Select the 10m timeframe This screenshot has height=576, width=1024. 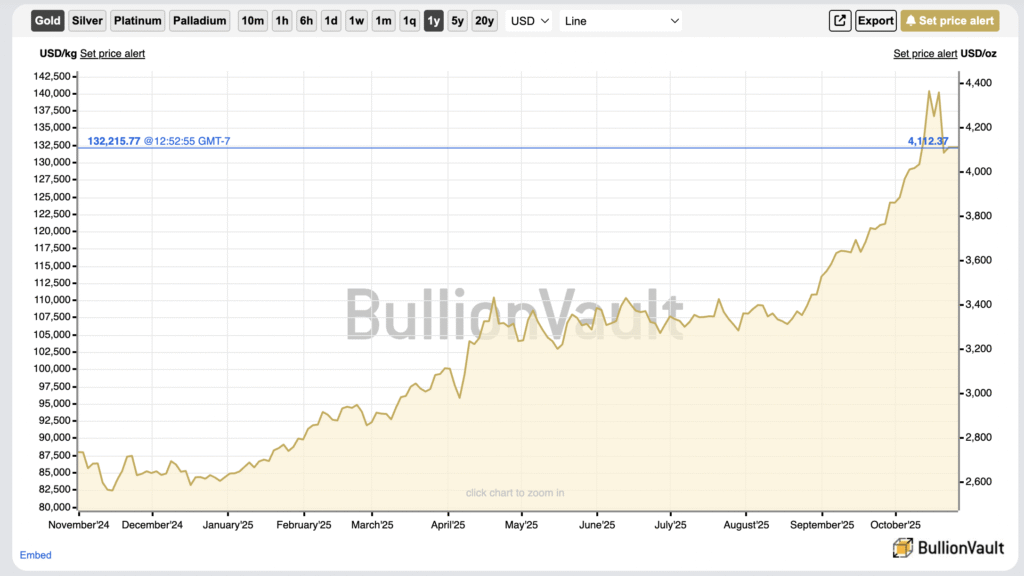tap(252, 20)
